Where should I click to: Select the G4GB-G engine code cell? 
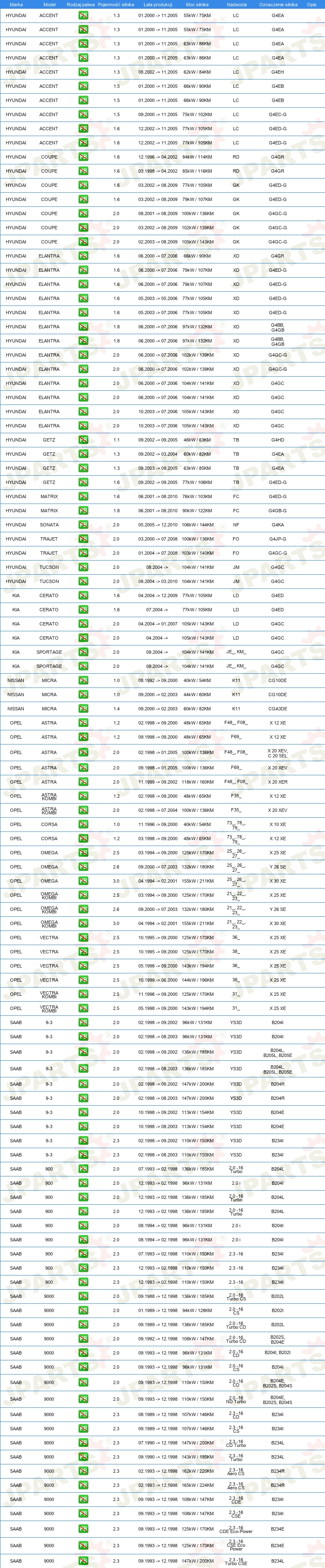coord(278,511)
